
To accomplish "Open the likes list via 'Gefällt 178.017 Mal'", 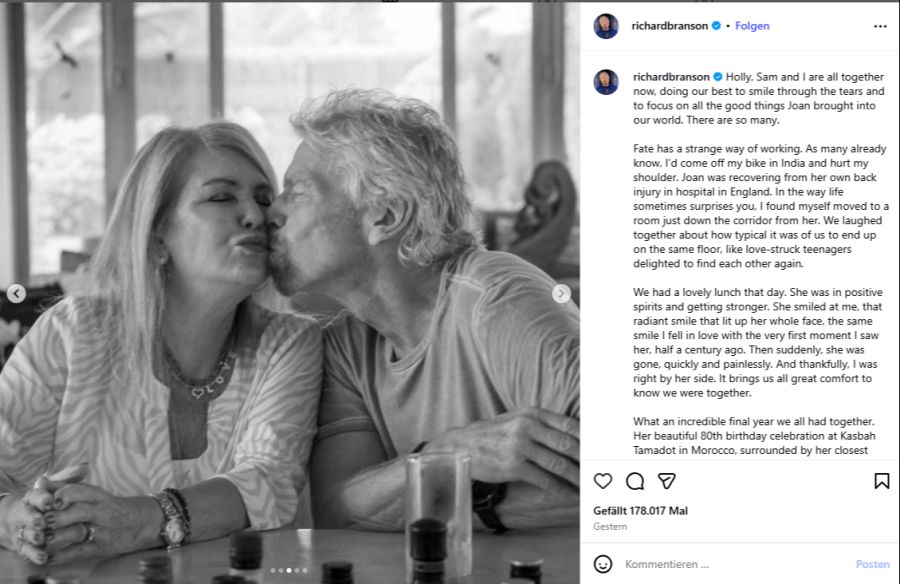I will click(643, 512).
